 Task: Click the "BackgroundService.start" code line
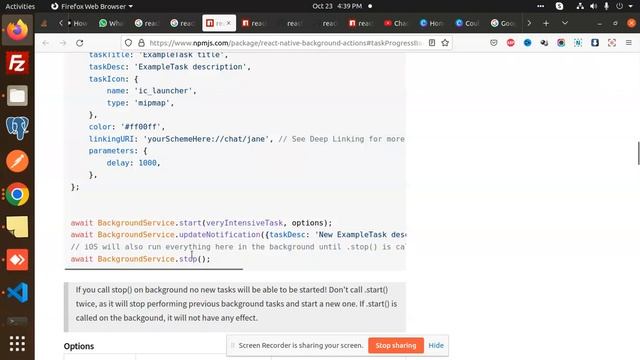201,223
